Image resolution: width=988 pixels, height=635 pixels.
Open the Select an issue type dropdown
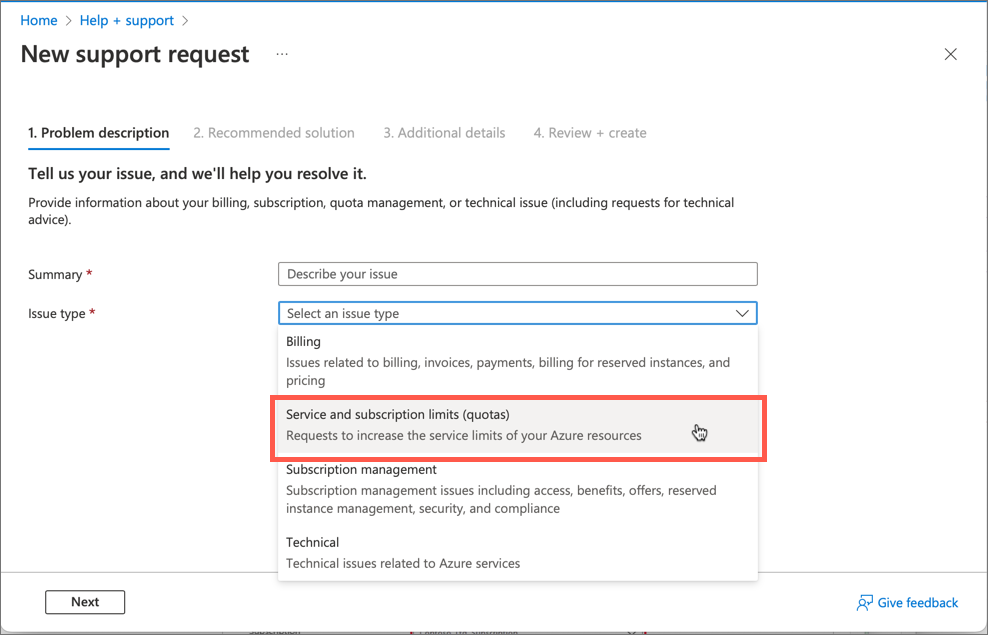[517, 313]
